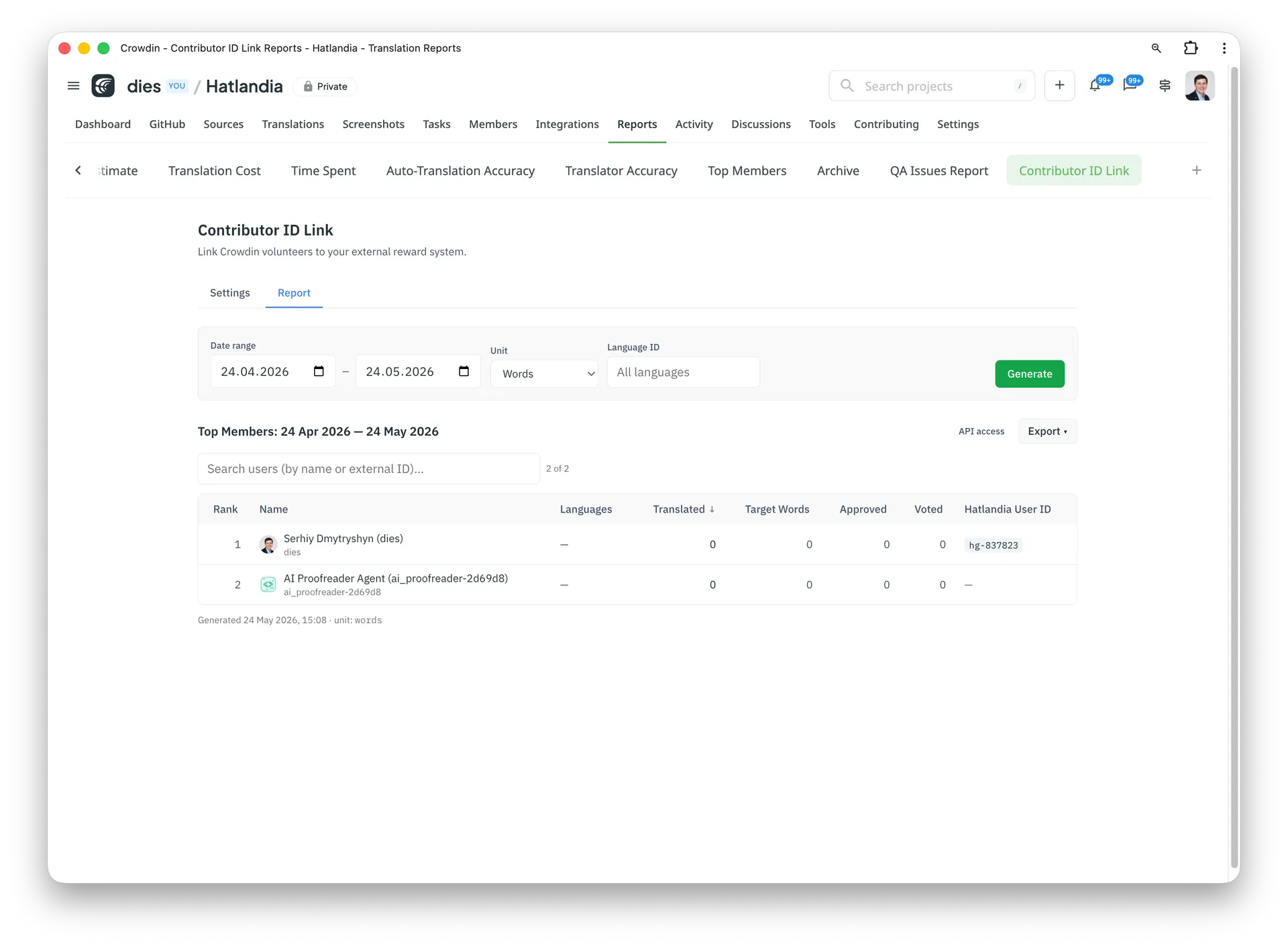The width and height of the screenshot is (1288, 946).
Task: Switch to the Translations tab
Action: [293, 124]
